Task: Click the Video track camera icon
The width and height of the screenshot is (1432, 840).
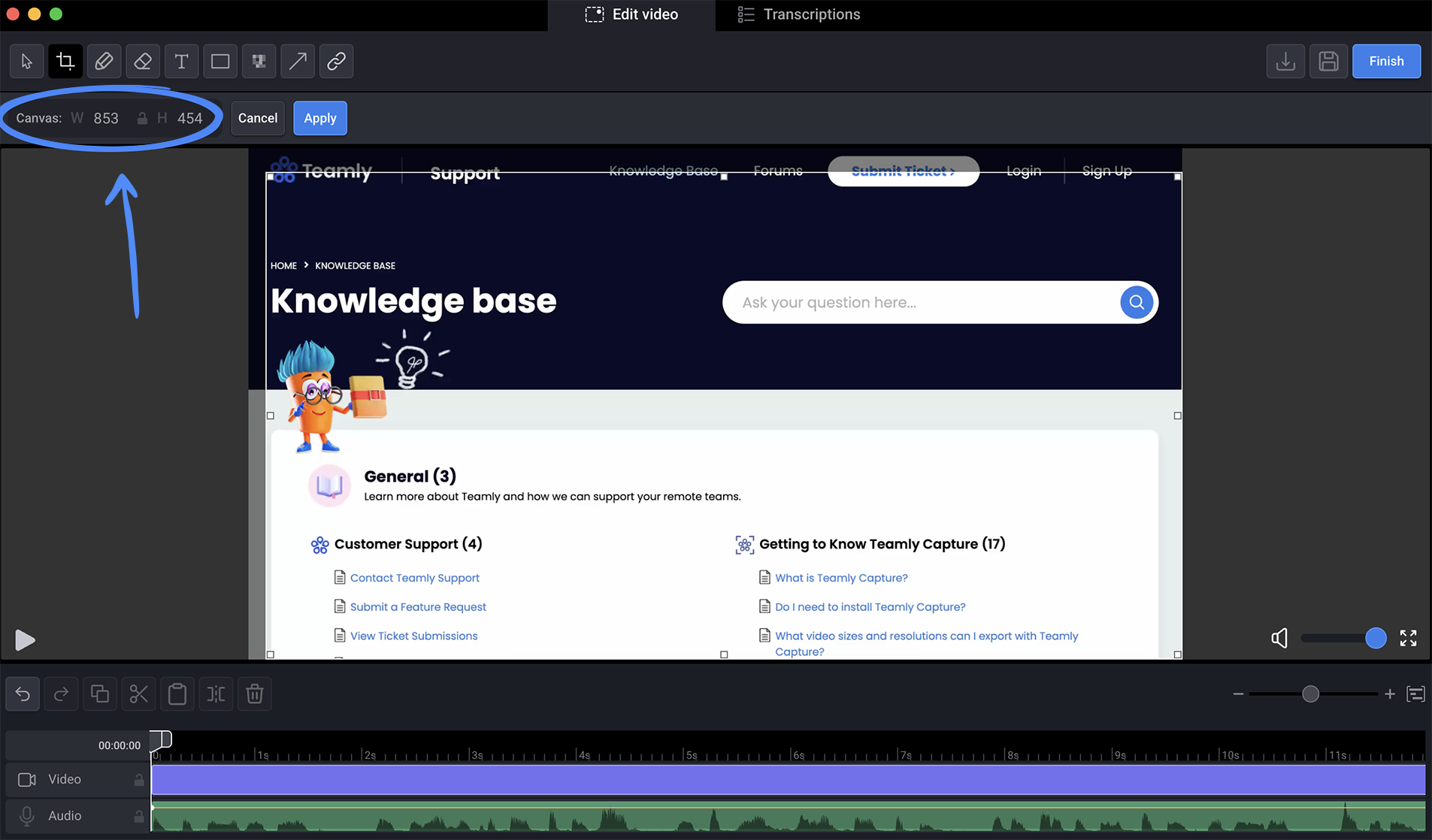Action: click(x=27, y=780)
